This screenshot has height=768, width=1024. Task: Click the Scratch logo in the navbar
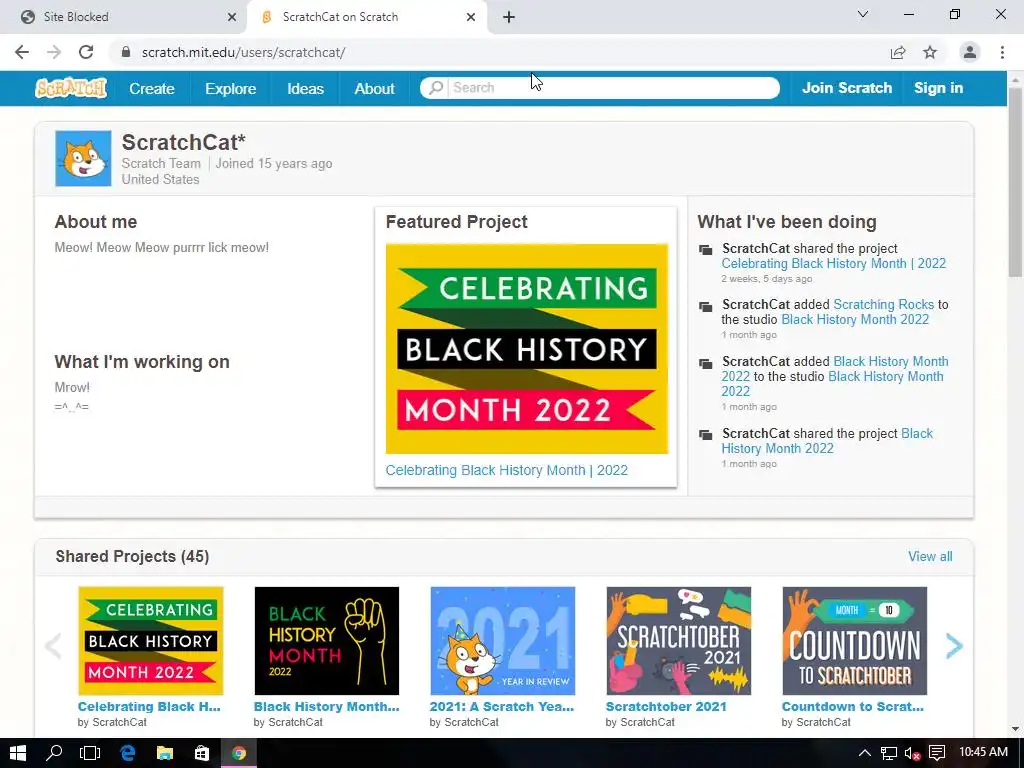pyautogui.click(x=71, y=88)
